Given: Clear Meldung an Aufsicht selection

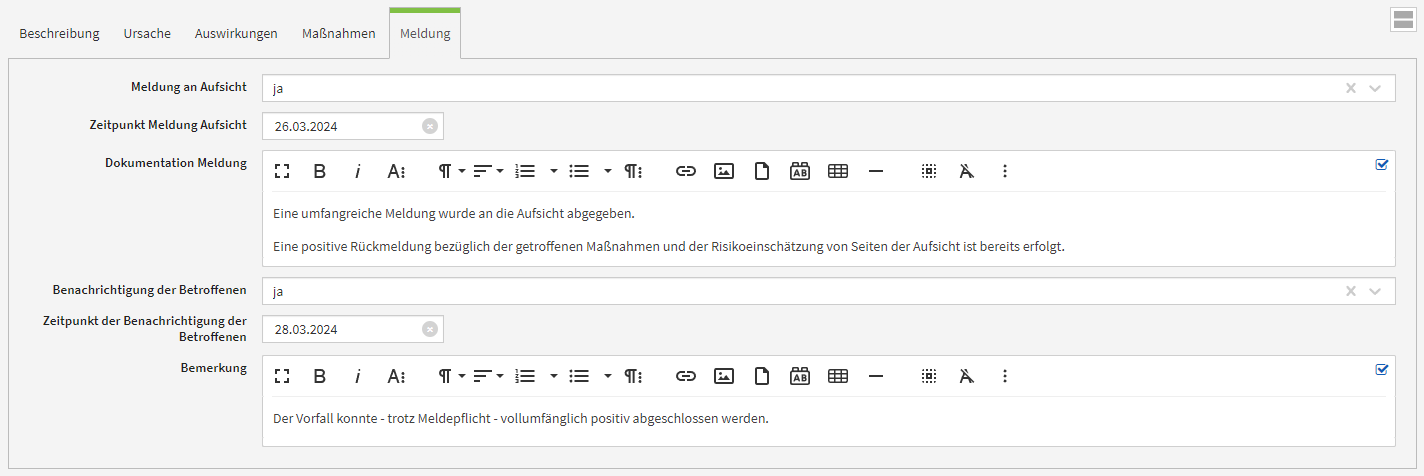Looking at the screenshot, I should tap(1351, 88).
